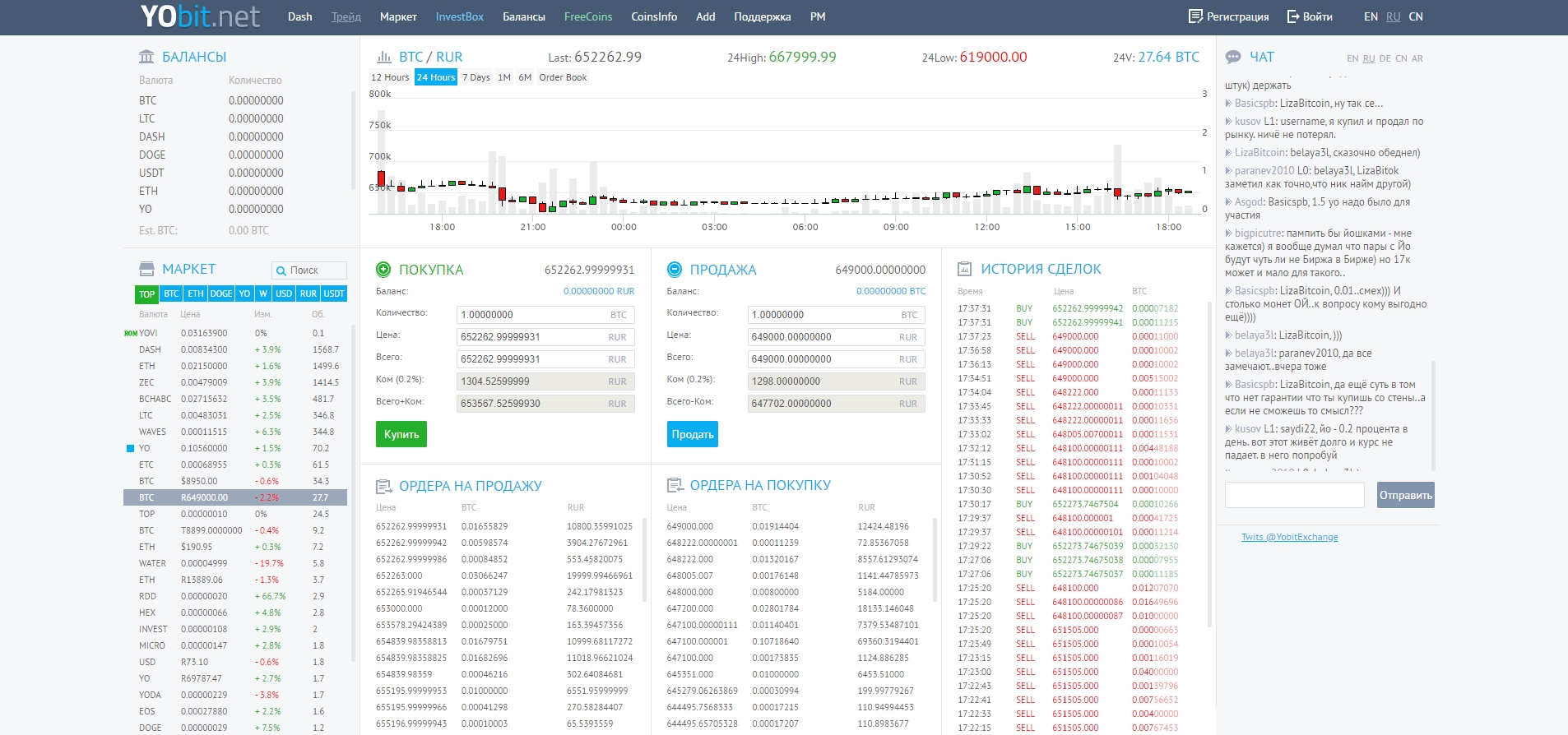Screen dimensions: 1568x735
Task: Click the search magnifier icon in market
Action: [281, 270]
